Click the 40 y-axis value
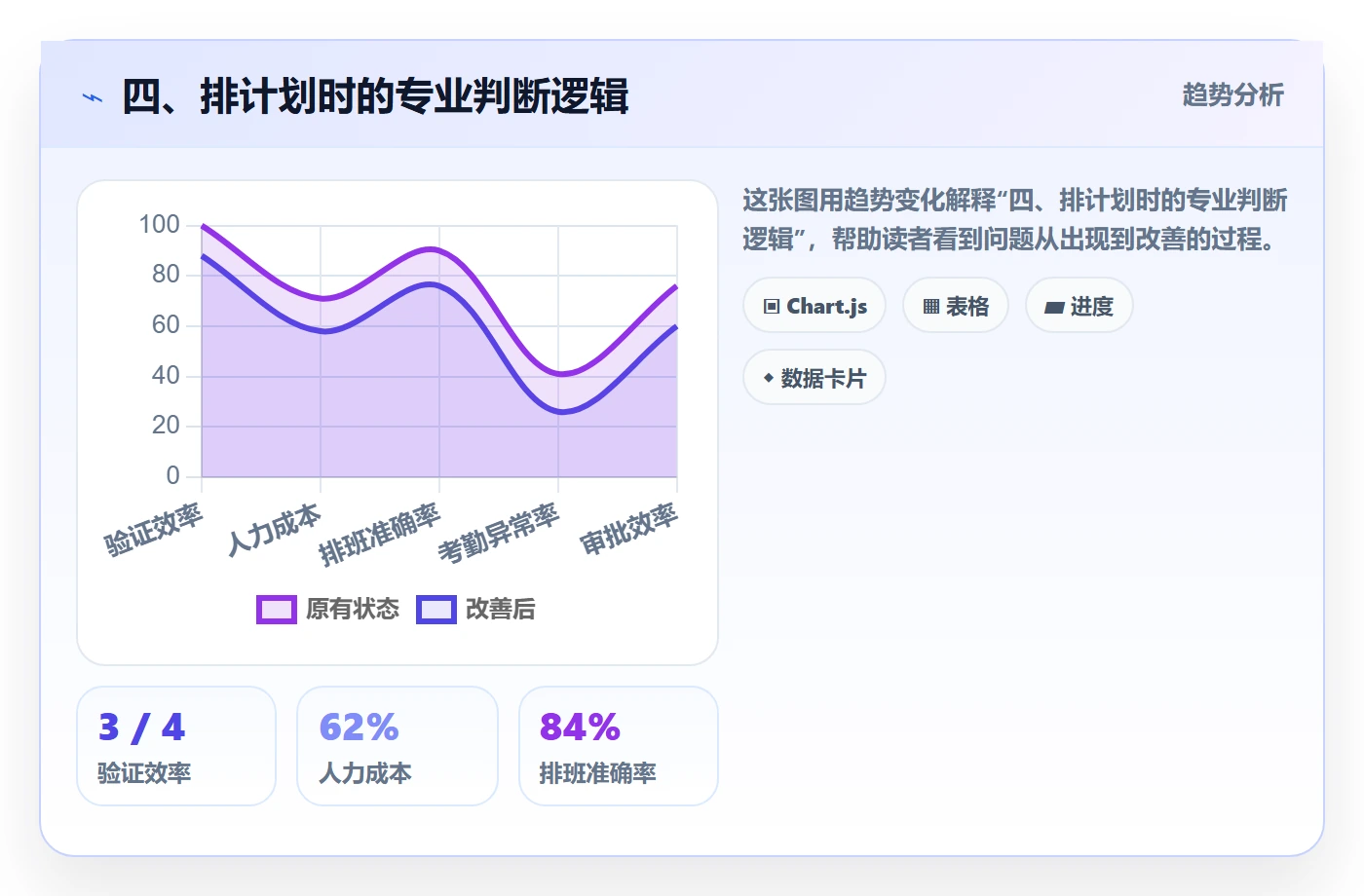 [x=167, y=375]
